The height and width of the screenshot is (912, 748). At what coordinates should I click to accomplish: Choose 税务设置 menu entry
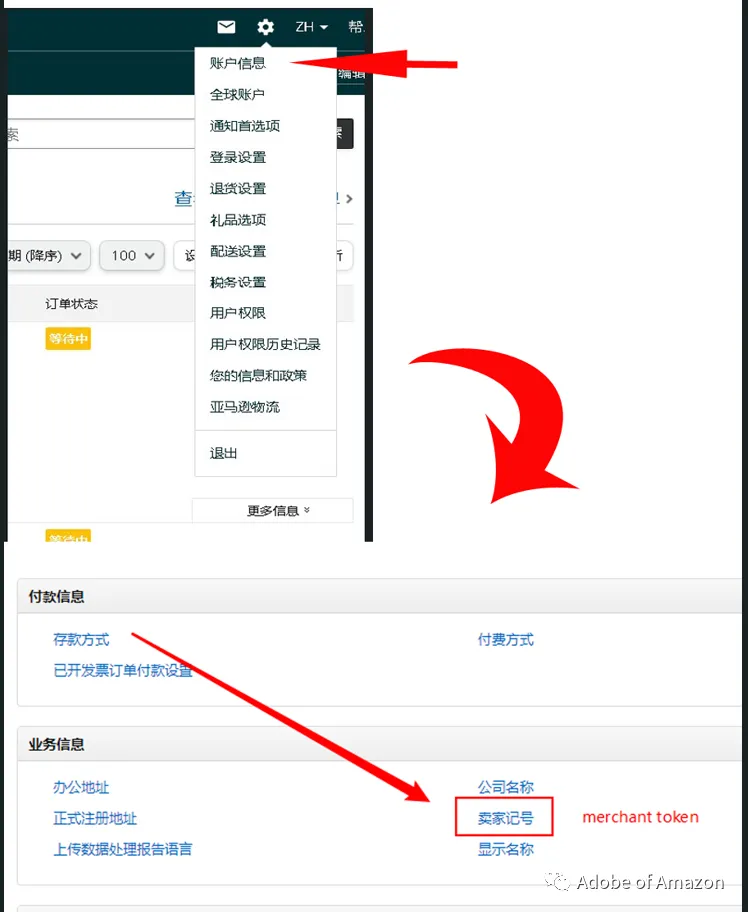[x=238, y=282]
